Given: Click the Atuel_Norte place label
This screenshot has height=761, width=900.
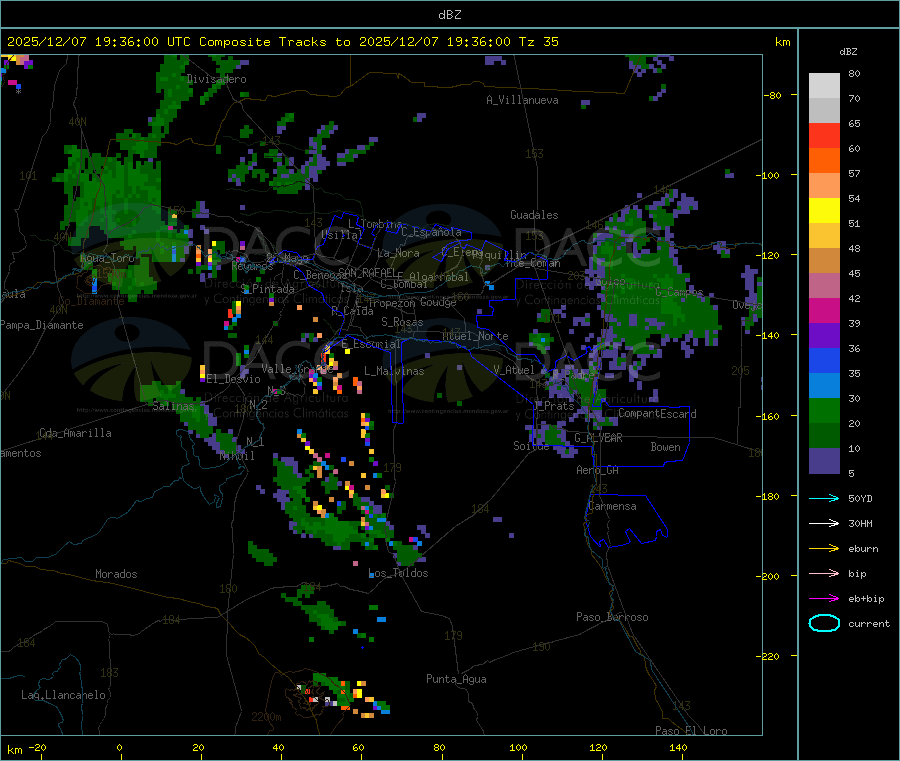Looking at the screenshot, I should point(475,336).
